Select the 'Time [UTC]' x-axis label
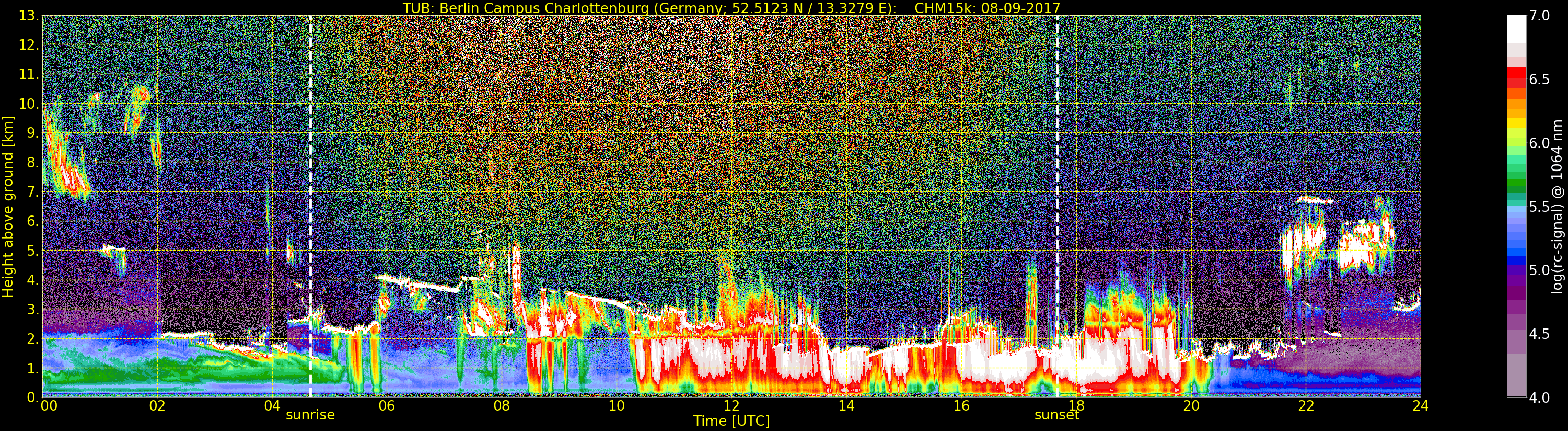The width and height of the screenshot is (1568, 431). (731, 421)
